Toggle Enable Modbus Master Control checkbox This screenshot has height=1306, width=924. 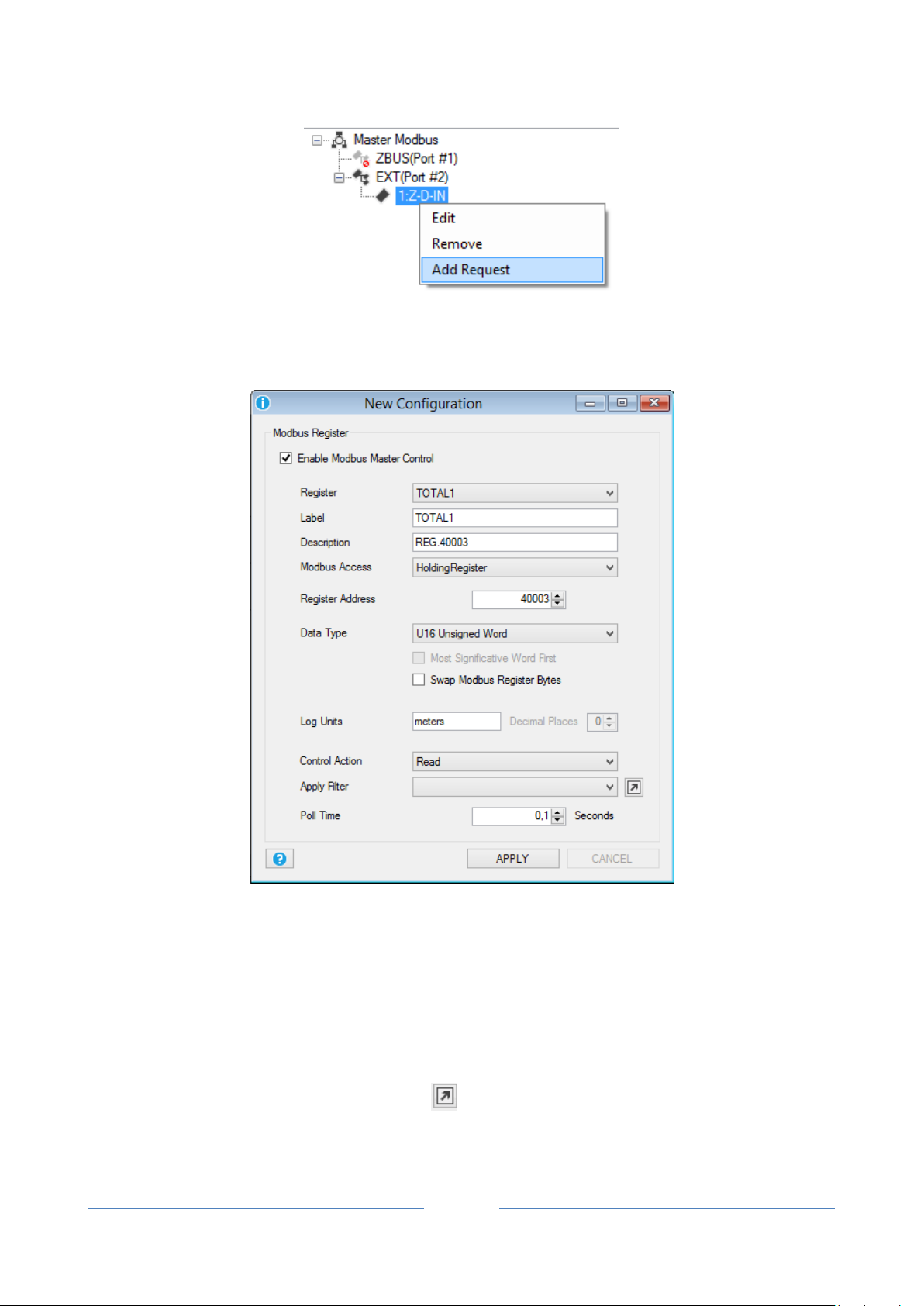point(286,458)
